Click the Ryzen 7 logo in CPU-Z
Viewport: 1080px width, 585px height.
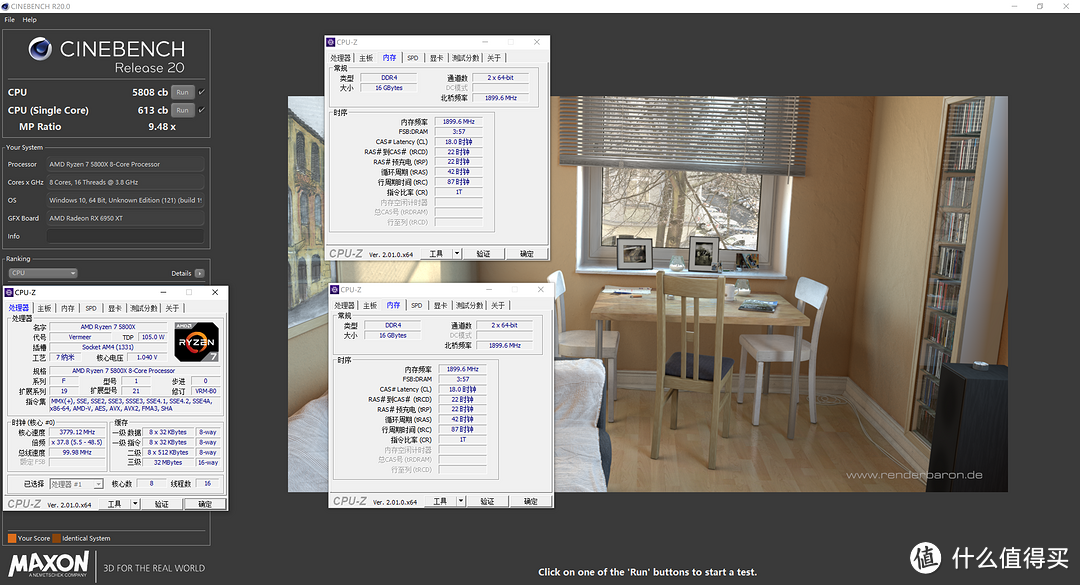coord(196,342)
